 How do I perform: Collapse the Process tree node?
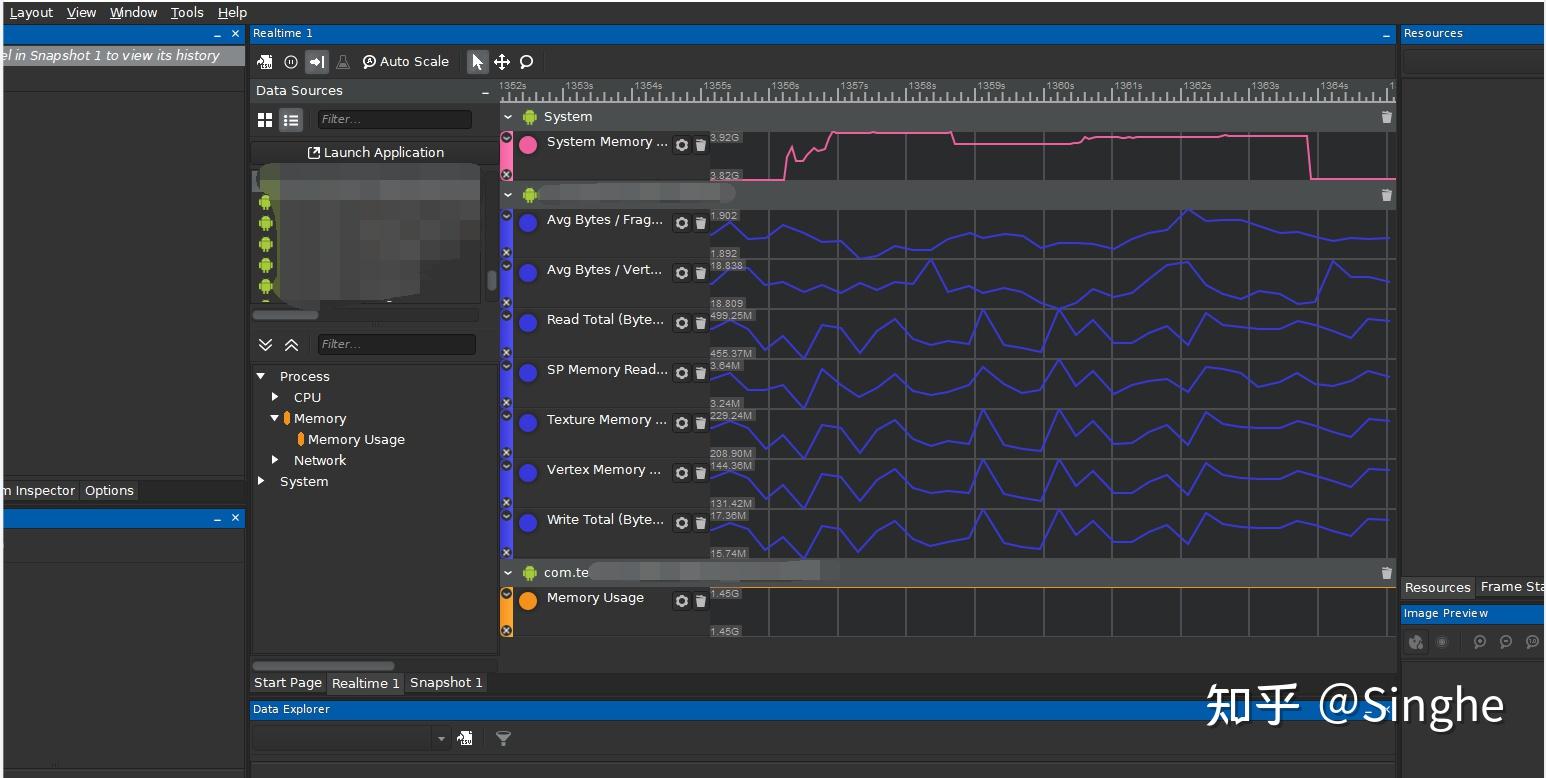(261, 377)
